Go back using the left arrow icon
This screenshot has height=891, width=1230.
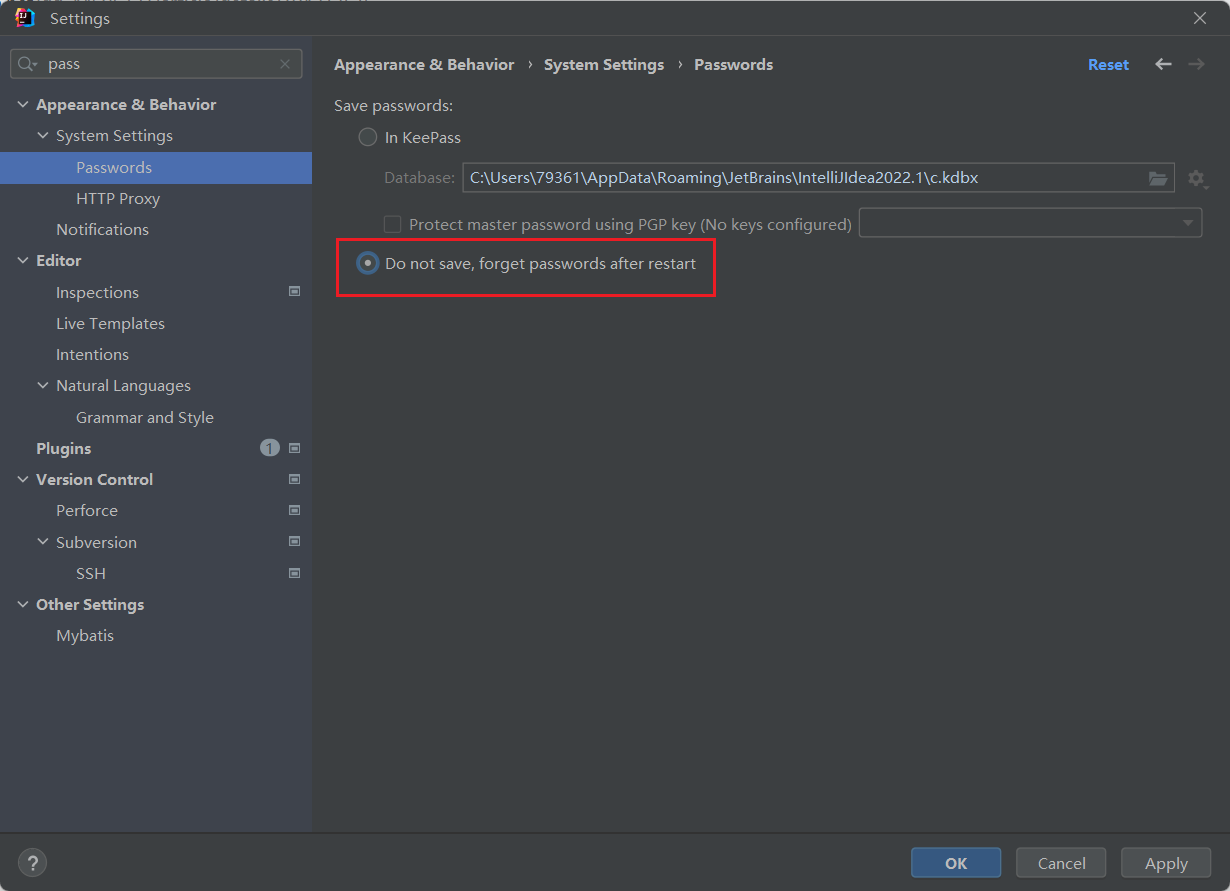click(x=1163, y=64)
